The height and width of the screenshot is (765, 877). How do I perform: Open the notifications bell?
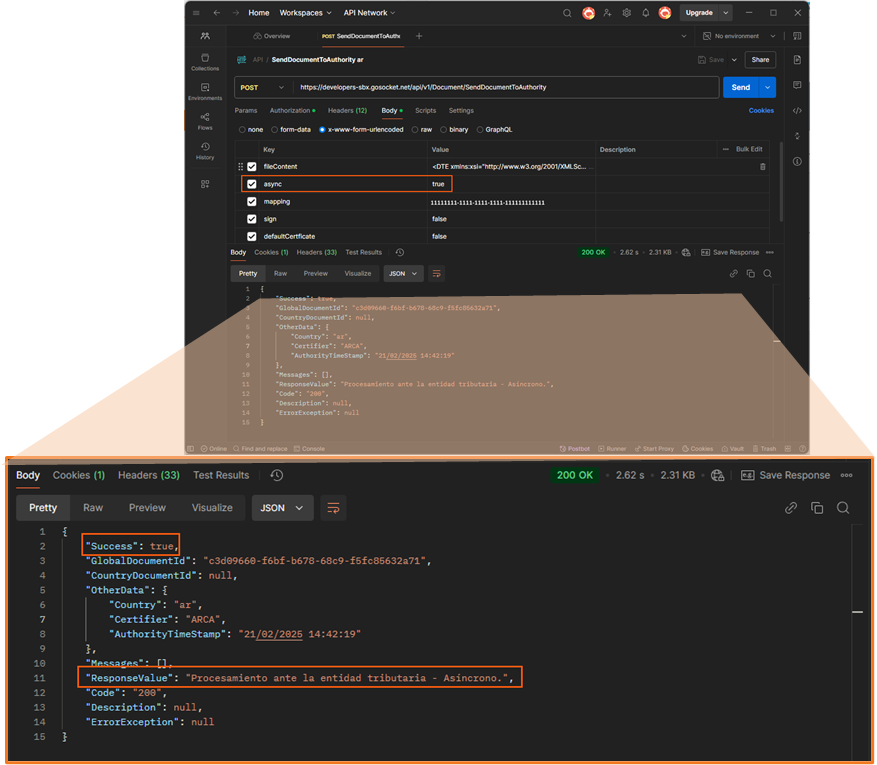tap(645, 13)
